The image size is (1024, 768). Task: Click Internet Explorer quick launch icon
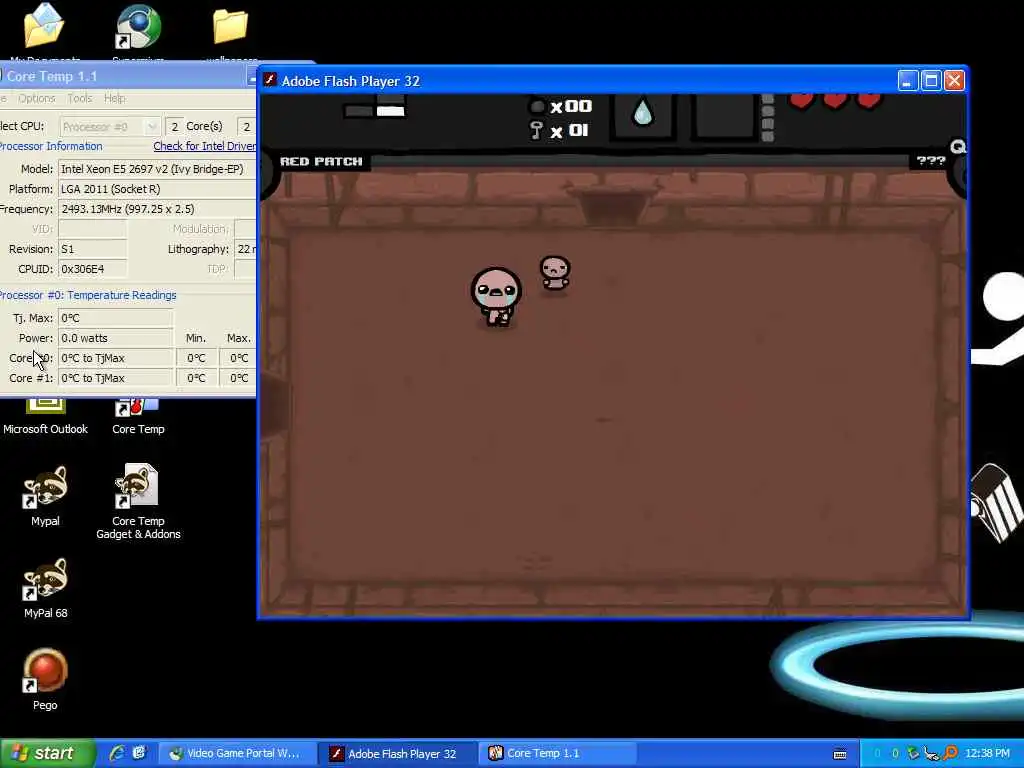tap(116, 753)
